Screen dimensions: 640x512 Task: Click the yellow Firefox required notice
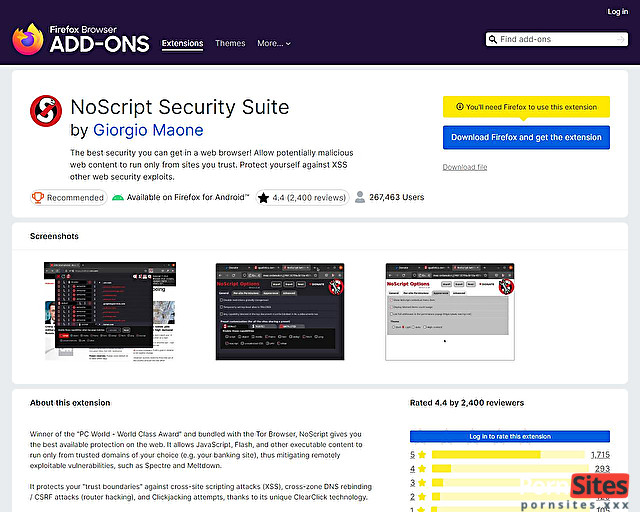[x=526, y=107]
